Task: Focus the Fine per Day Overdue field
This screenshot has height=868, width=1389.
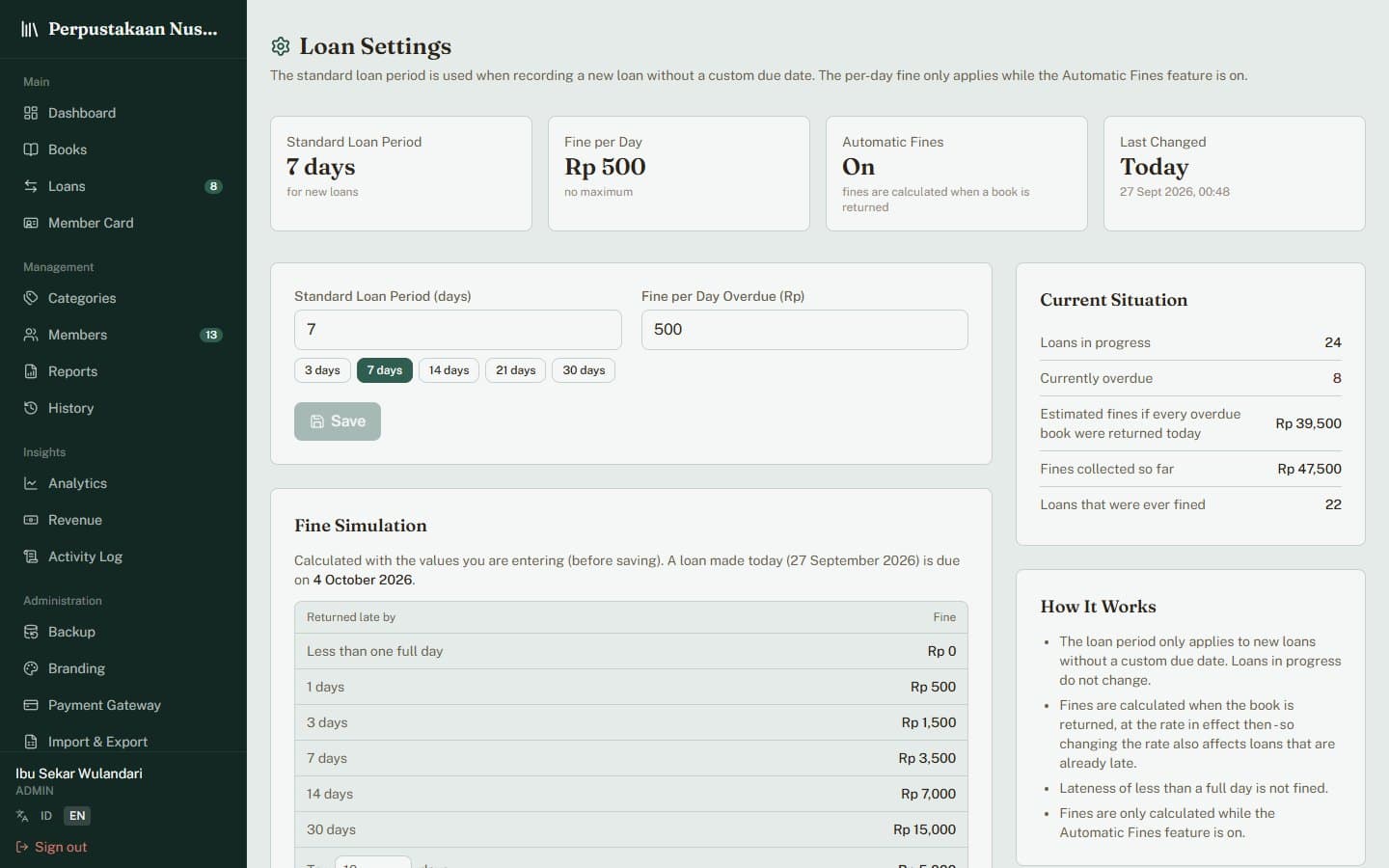Action: click(804, 330)
